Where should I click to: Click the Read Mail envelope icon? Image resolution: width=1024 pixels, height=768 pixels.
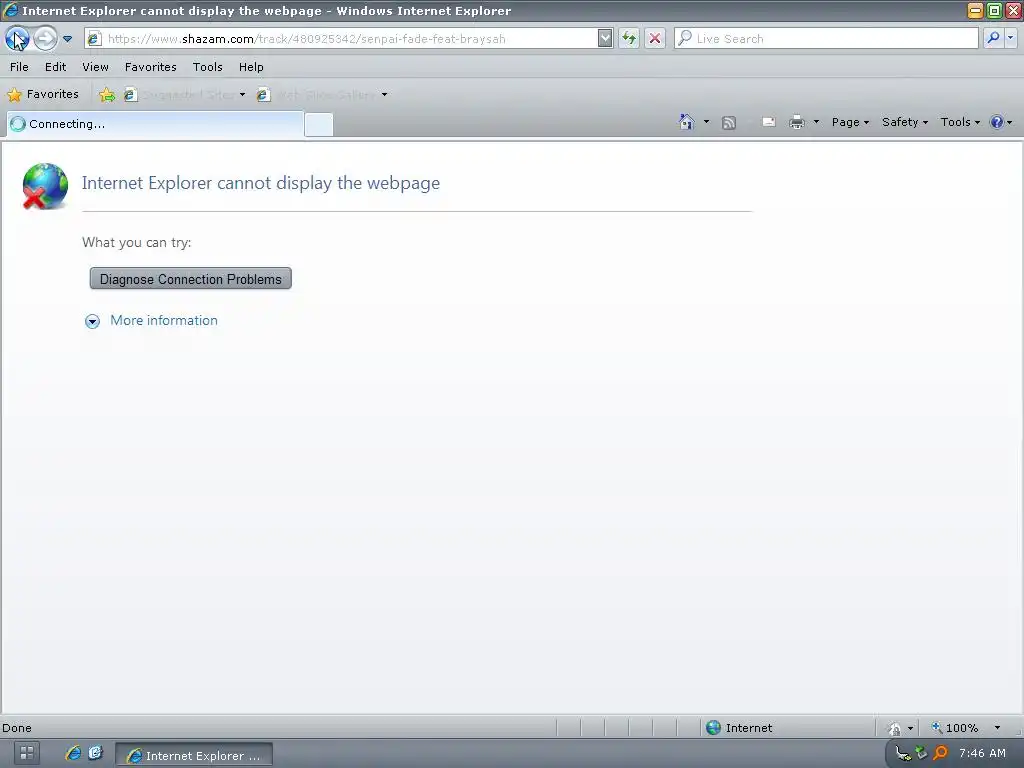coord(769,122)
